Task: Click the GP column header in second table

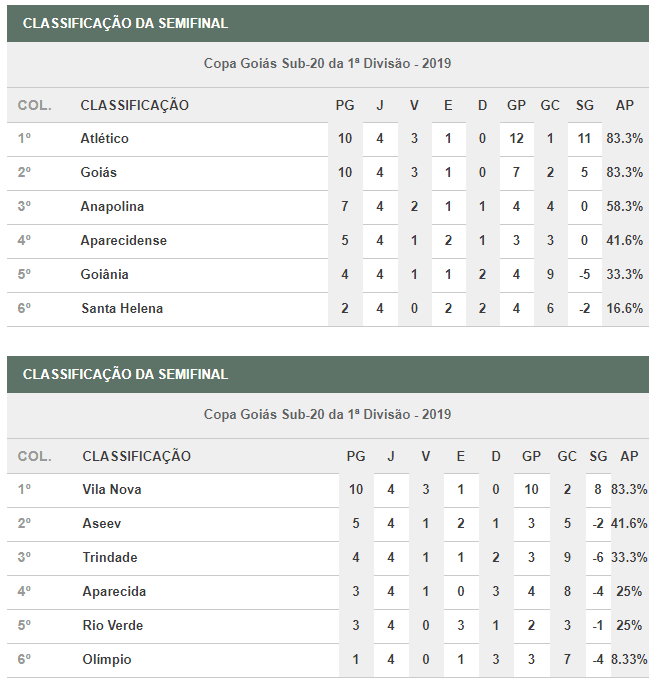Action: 531,456
